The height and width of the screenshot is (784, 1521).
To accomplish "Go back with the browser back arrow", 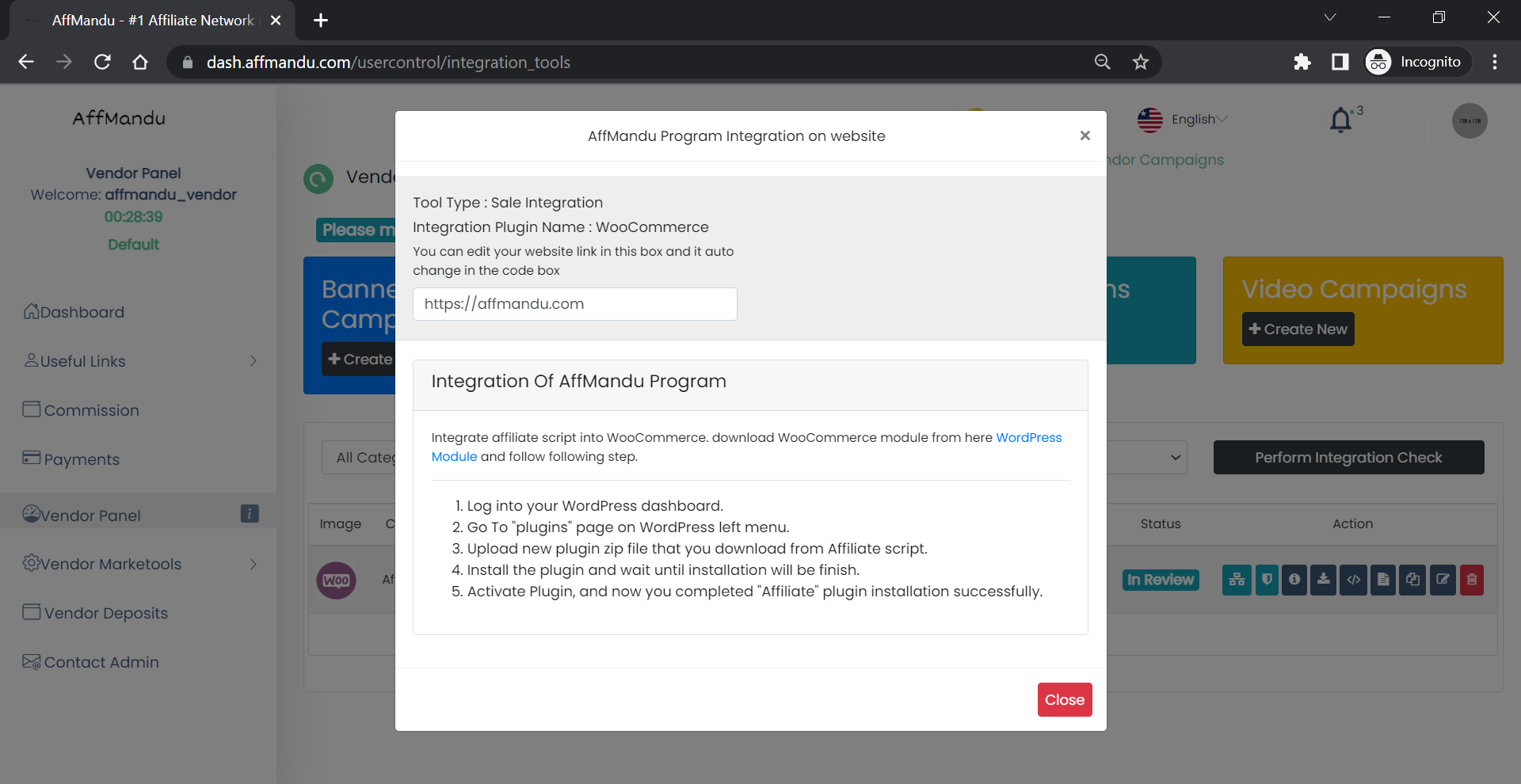I will pos(26,62).
